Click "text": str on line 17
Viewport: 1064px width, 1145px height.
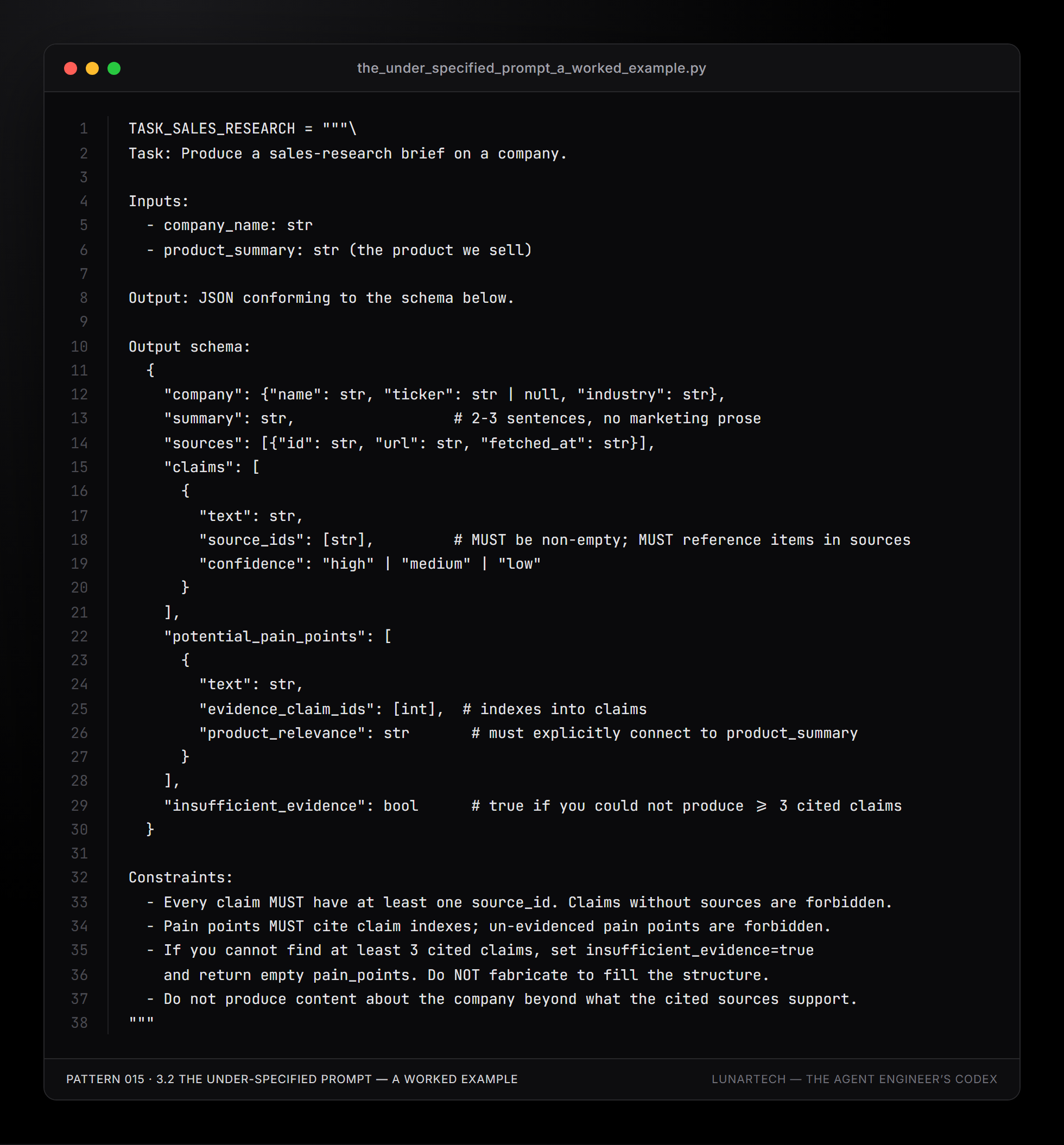(x=251, y=516)
